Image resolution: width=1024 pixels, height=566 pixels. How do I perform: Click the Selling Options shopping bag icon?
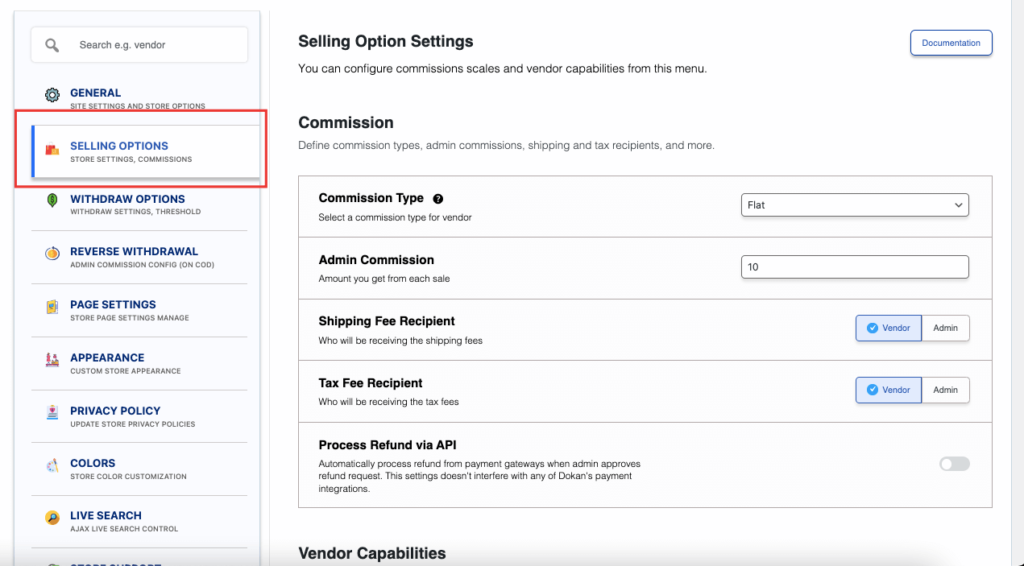tap(52, 149)
